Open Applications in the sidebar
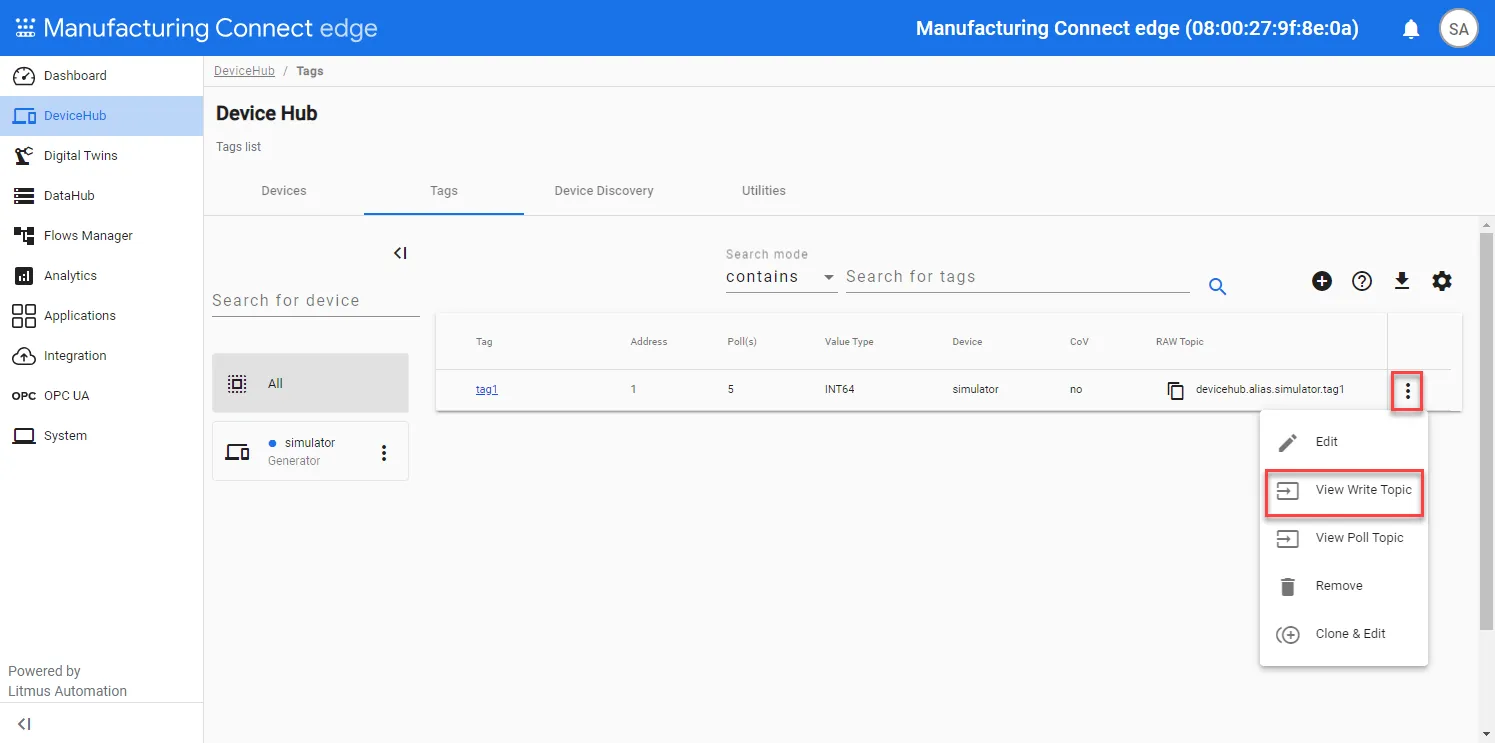The image size is (1495, 743). pyautogui.click(x=101, y=316)
